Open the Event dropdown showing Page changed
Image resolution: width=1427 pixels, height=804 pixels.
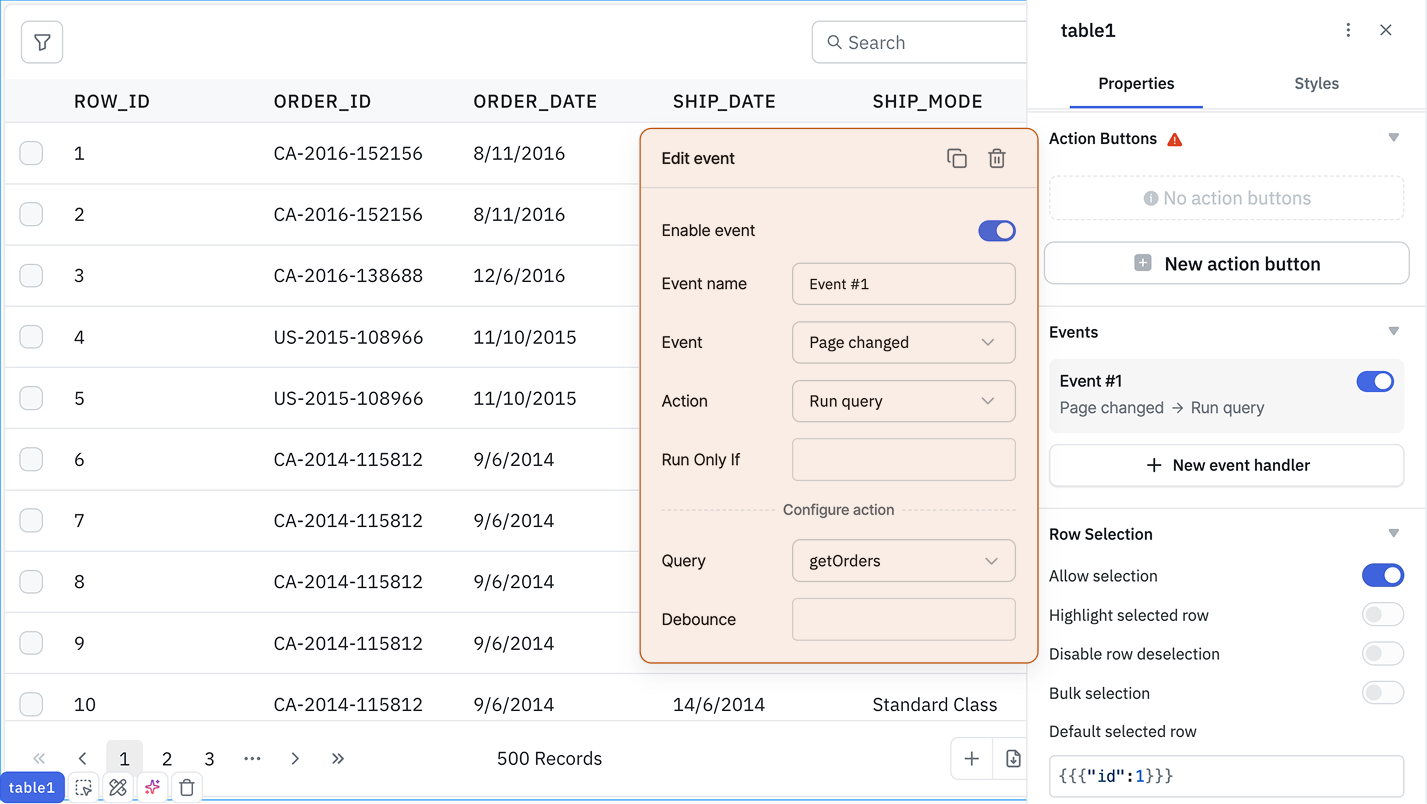904,342
